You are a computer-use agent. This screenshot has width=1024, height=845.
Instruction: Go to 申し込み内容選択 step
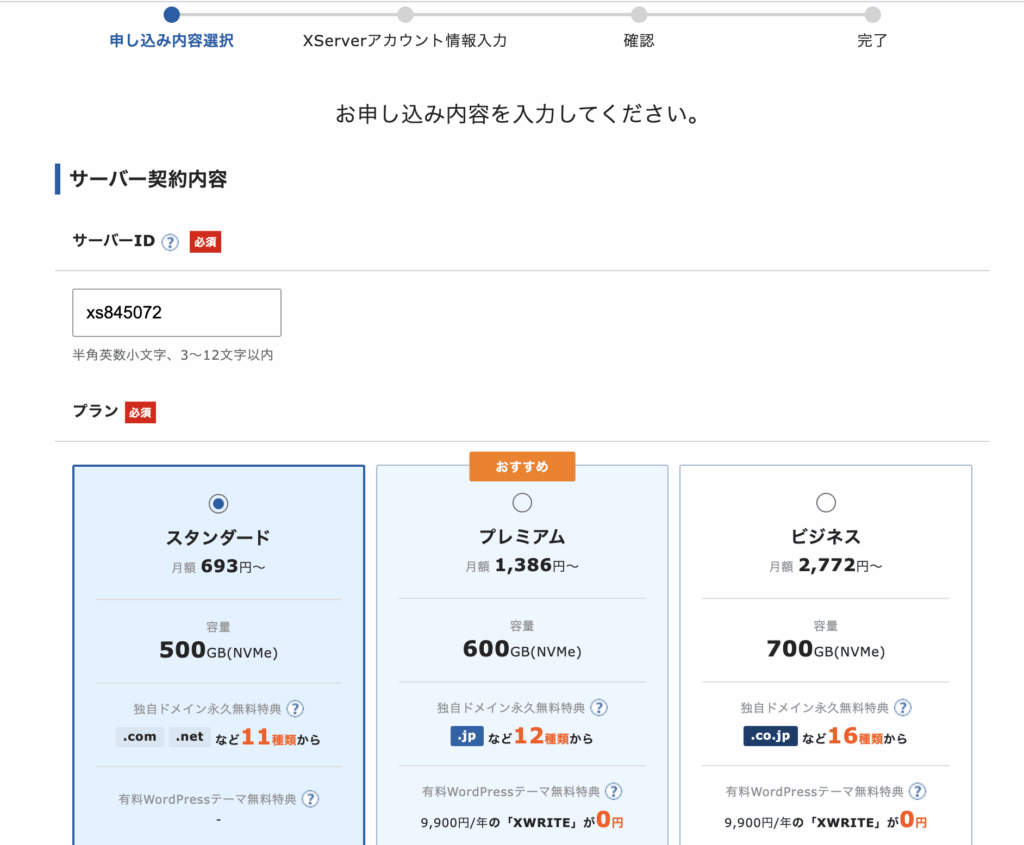(171, 41)
